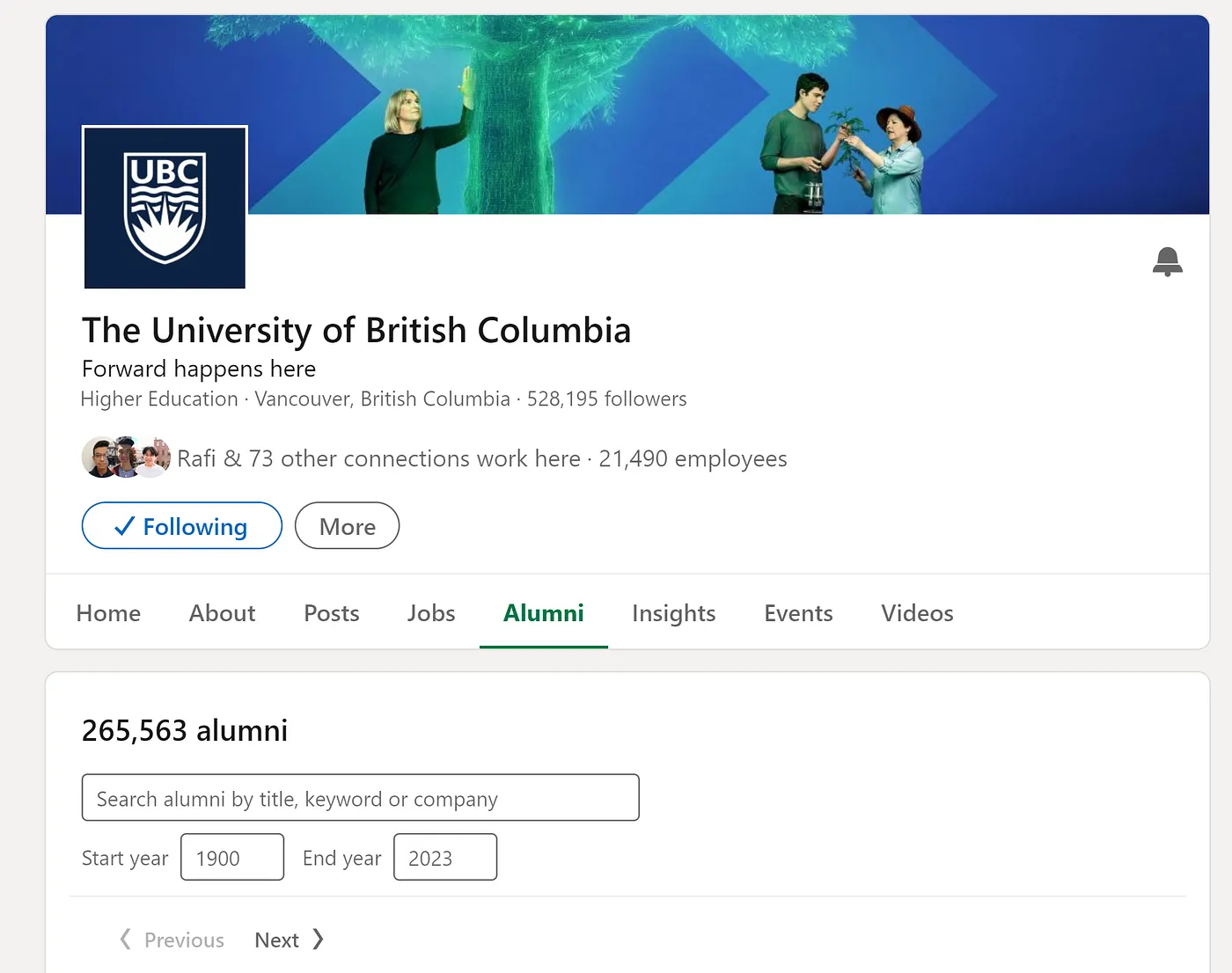Open the About tab
The height and width of the screenshot is (973, 1232).
[x=223, y=613]
